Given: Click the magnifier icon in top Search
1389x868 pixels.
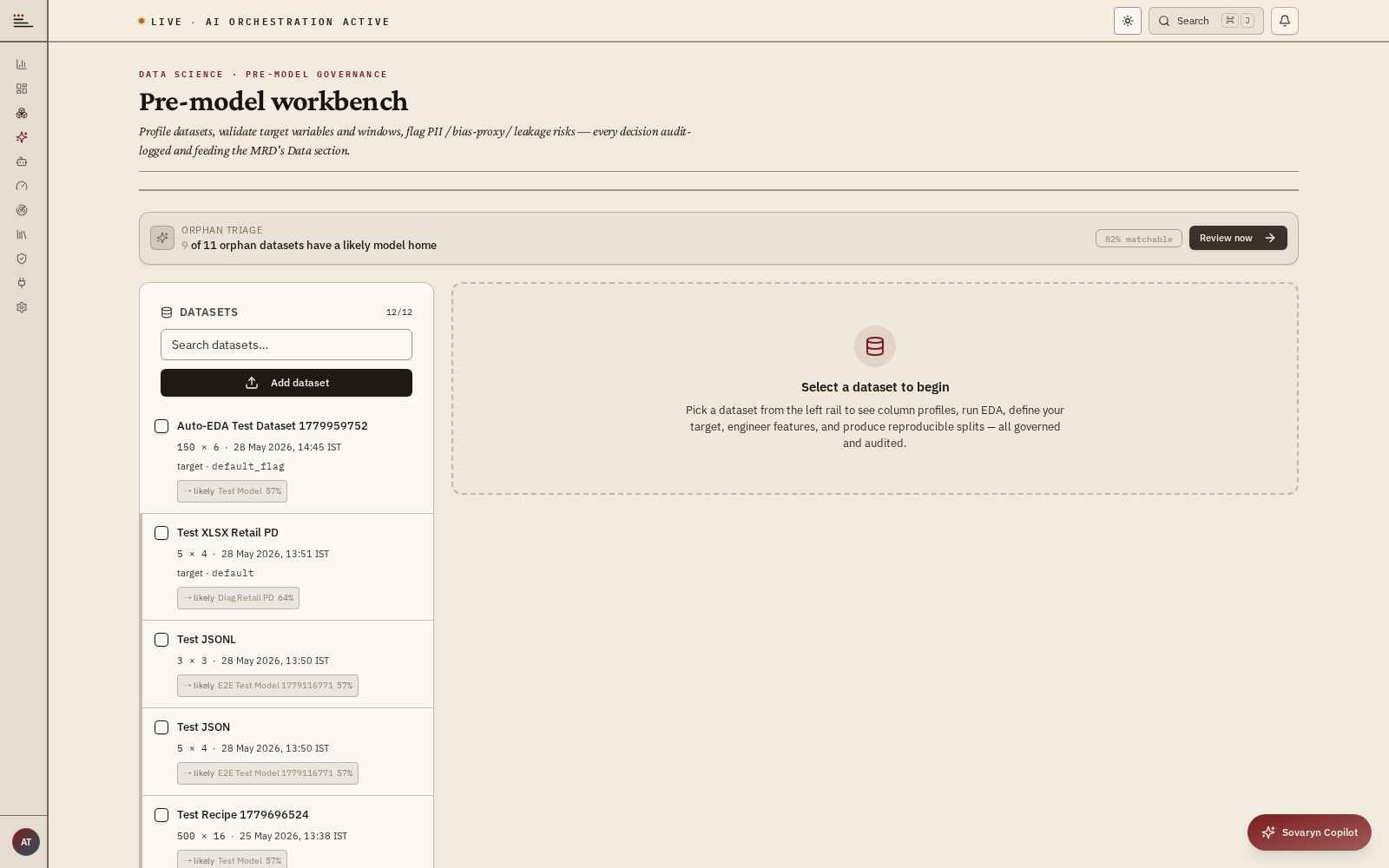Looking at the screenshot, I should (1165, 21).
